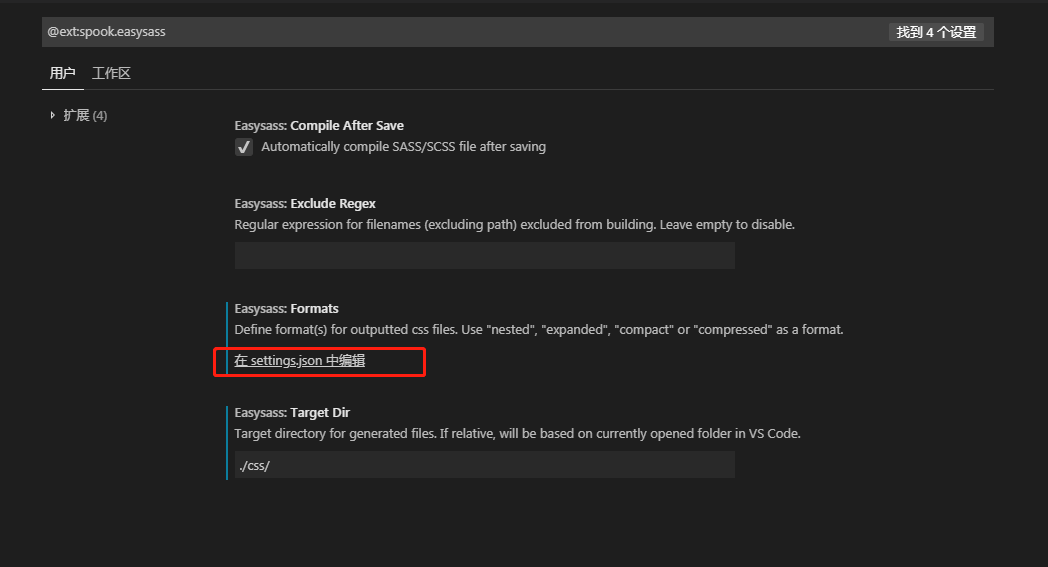The height and width of the screenshot is (567, 1048).
Task: Select the 扩展 (4) tree item label
Action: (x=85, y=116)
